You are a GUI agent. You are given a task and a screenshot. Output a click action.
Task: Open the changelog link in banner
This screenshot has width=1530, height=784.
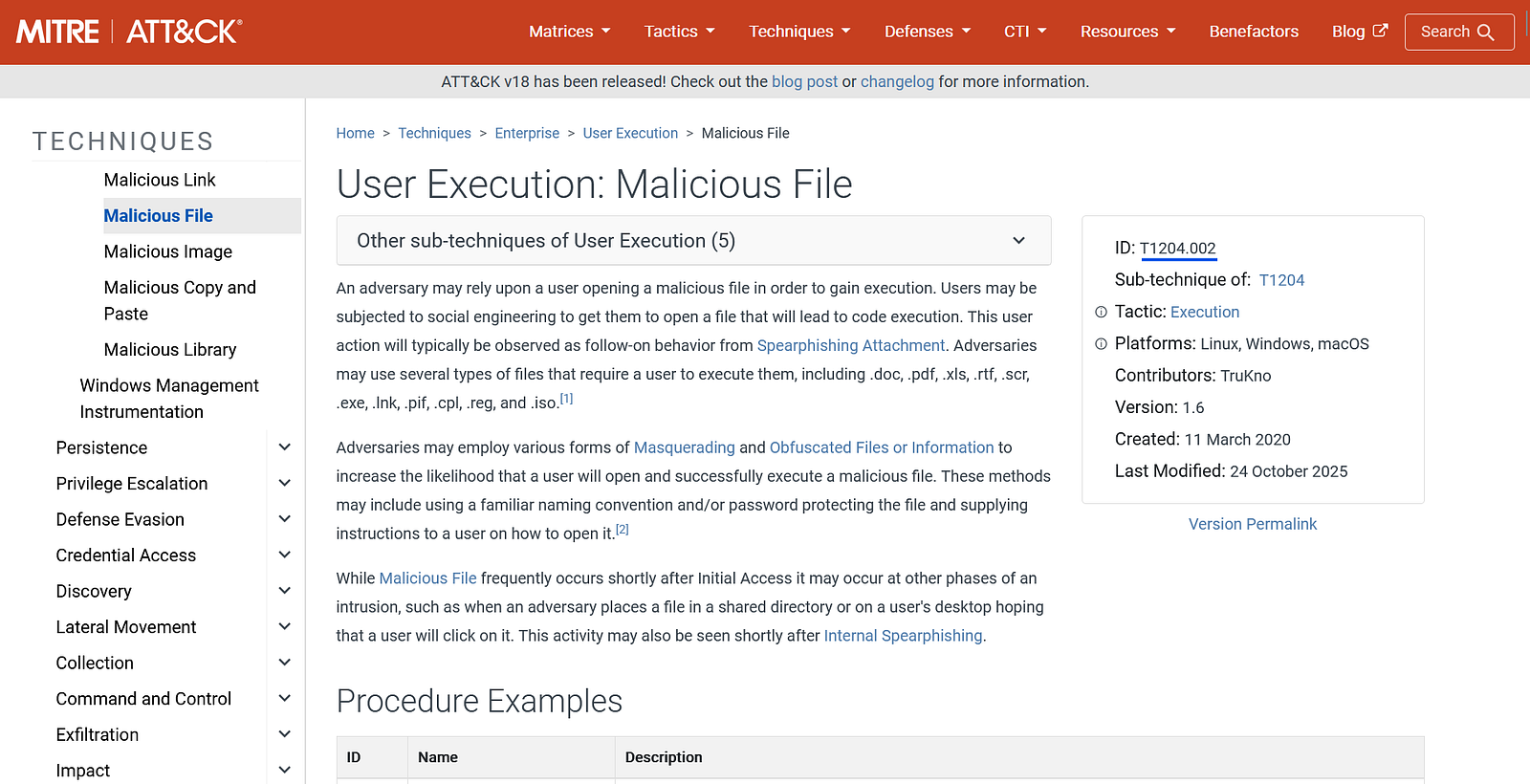pyautogui.click(x=897, y=82)
